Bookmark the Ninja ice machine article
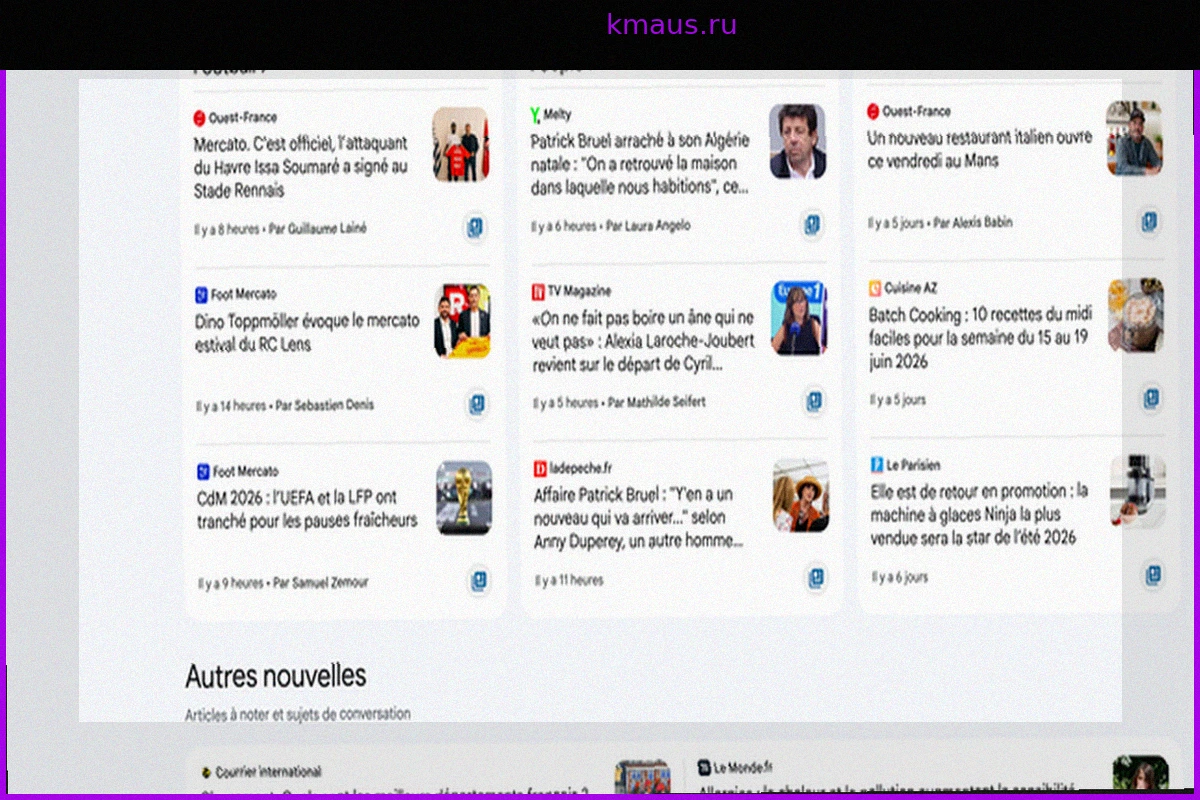This screenshot has height=800, width=1200. point(1154,575)
